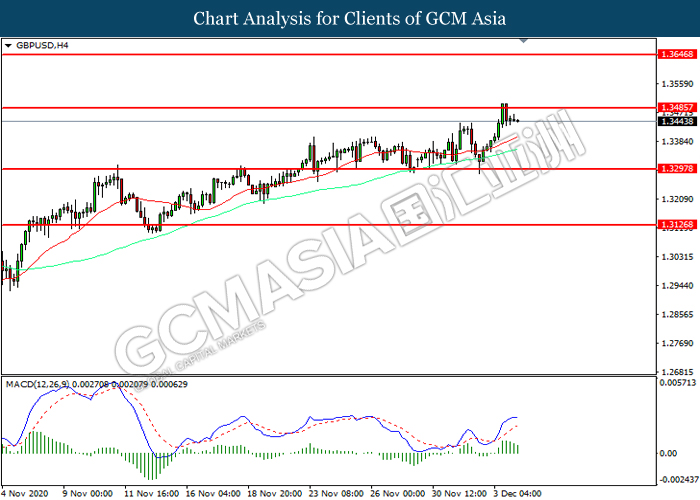Click the 1.27690 price axis value
This screenshot has height=500, width=700.
point(677,343)
